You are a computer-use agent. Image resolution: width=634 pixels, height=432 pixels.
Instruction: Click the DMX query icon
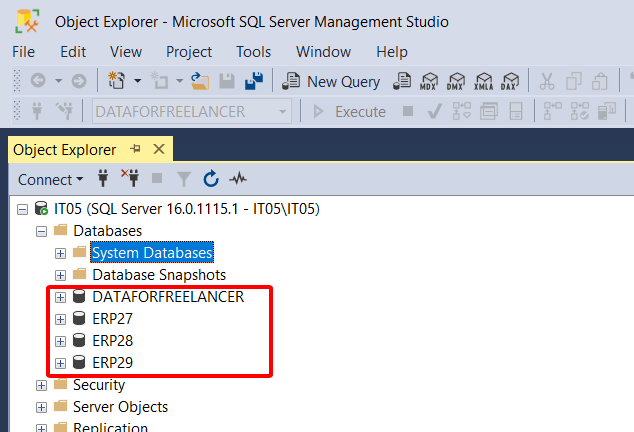(x=457, y=81)
